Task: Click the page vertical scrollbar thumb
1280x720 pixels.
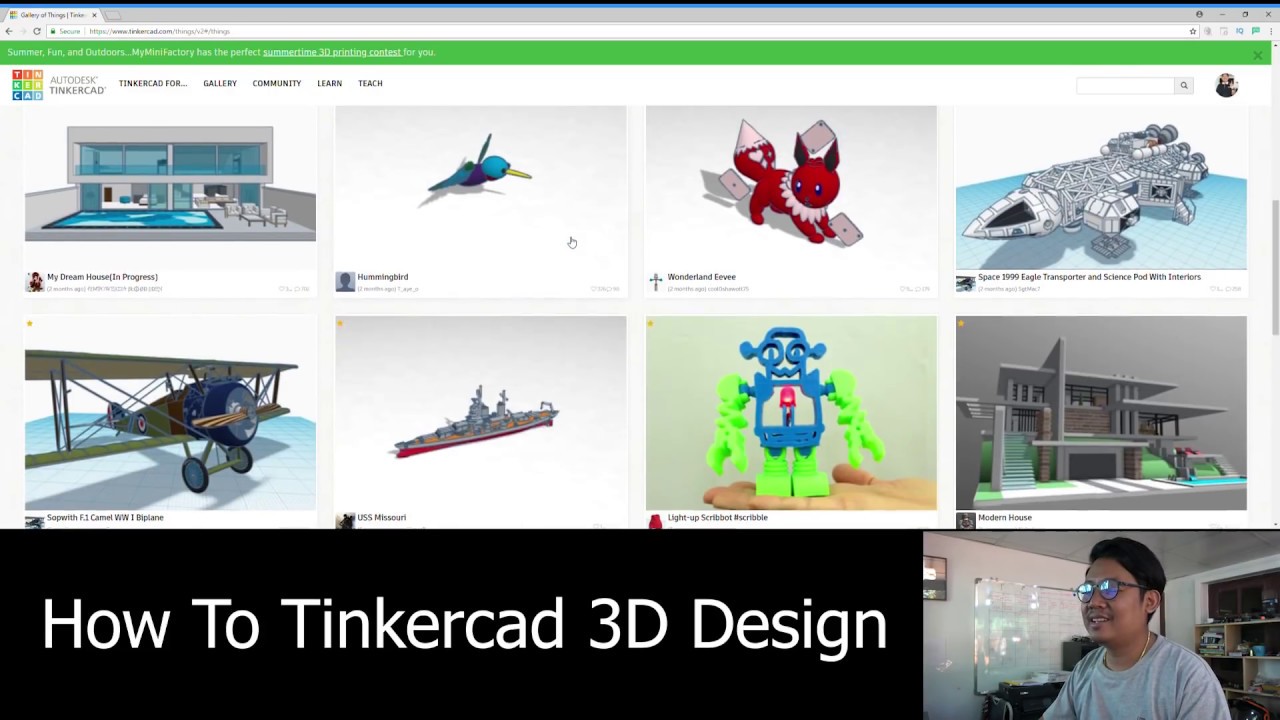Action: pyautogui.click(x=1275, y=267)
